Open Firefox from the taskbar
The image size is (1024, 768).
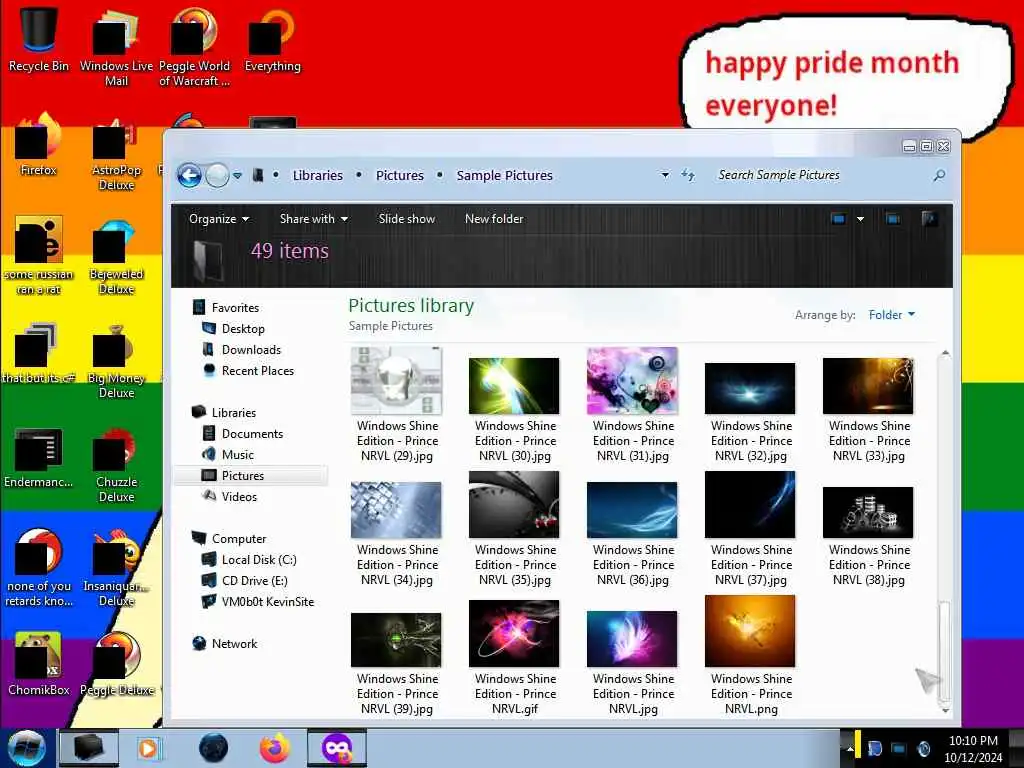pos(275,748)
